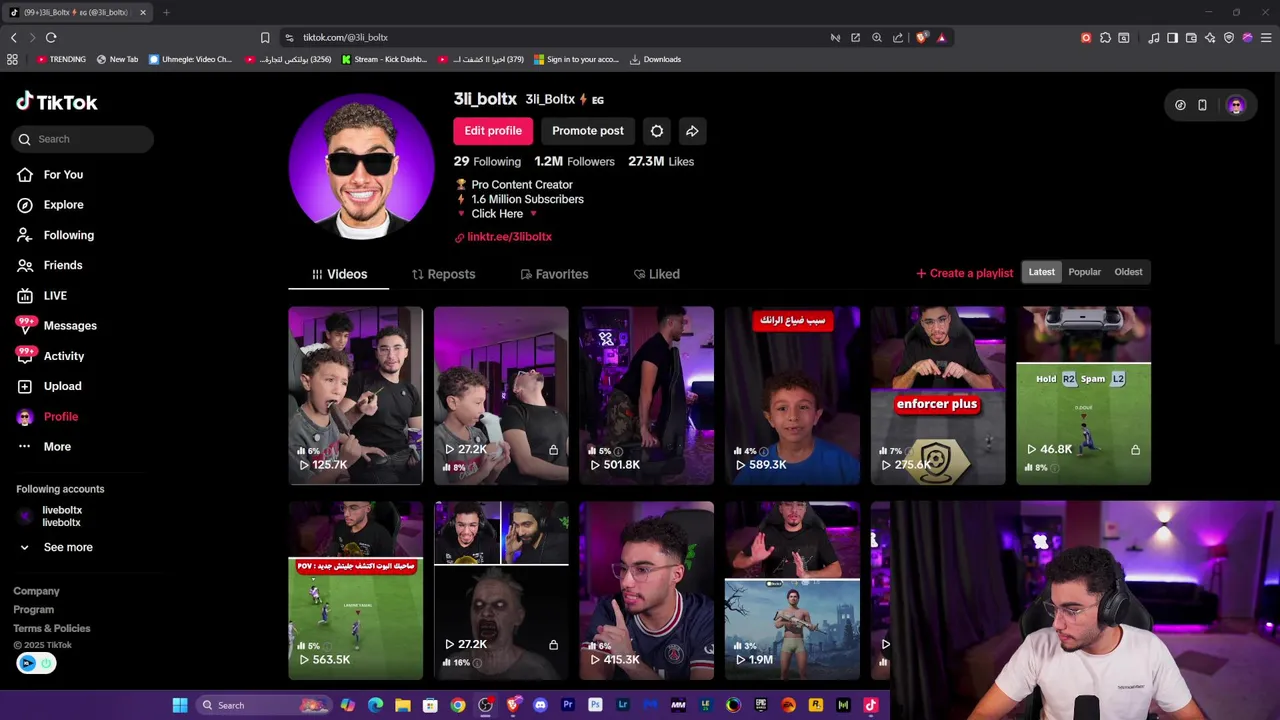
Task: Open Brave Wallet icon
Action: [1191, 37]
